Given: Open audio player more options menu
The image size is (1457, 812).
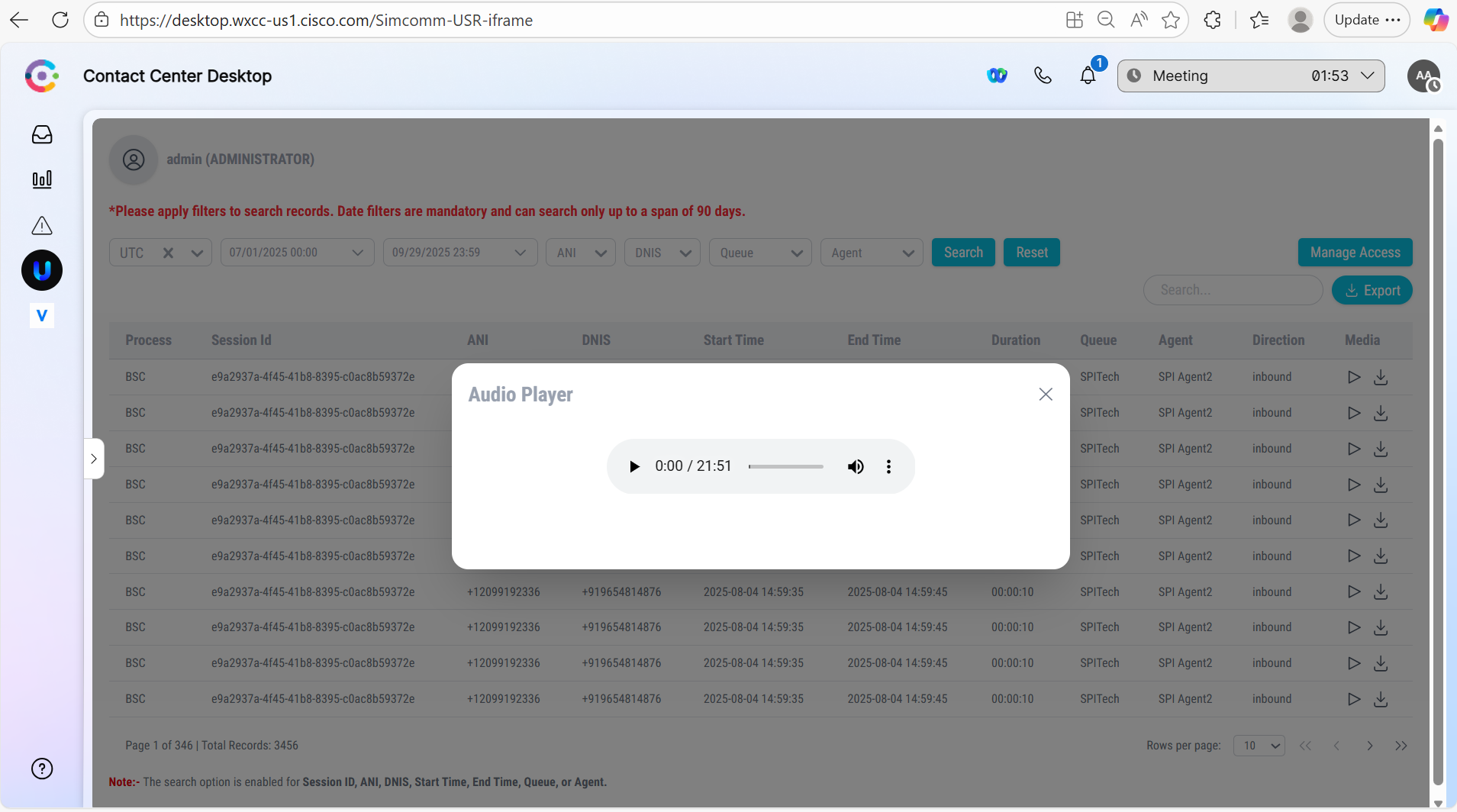Looking at the screenshot, I should click(x=888, y=466).
